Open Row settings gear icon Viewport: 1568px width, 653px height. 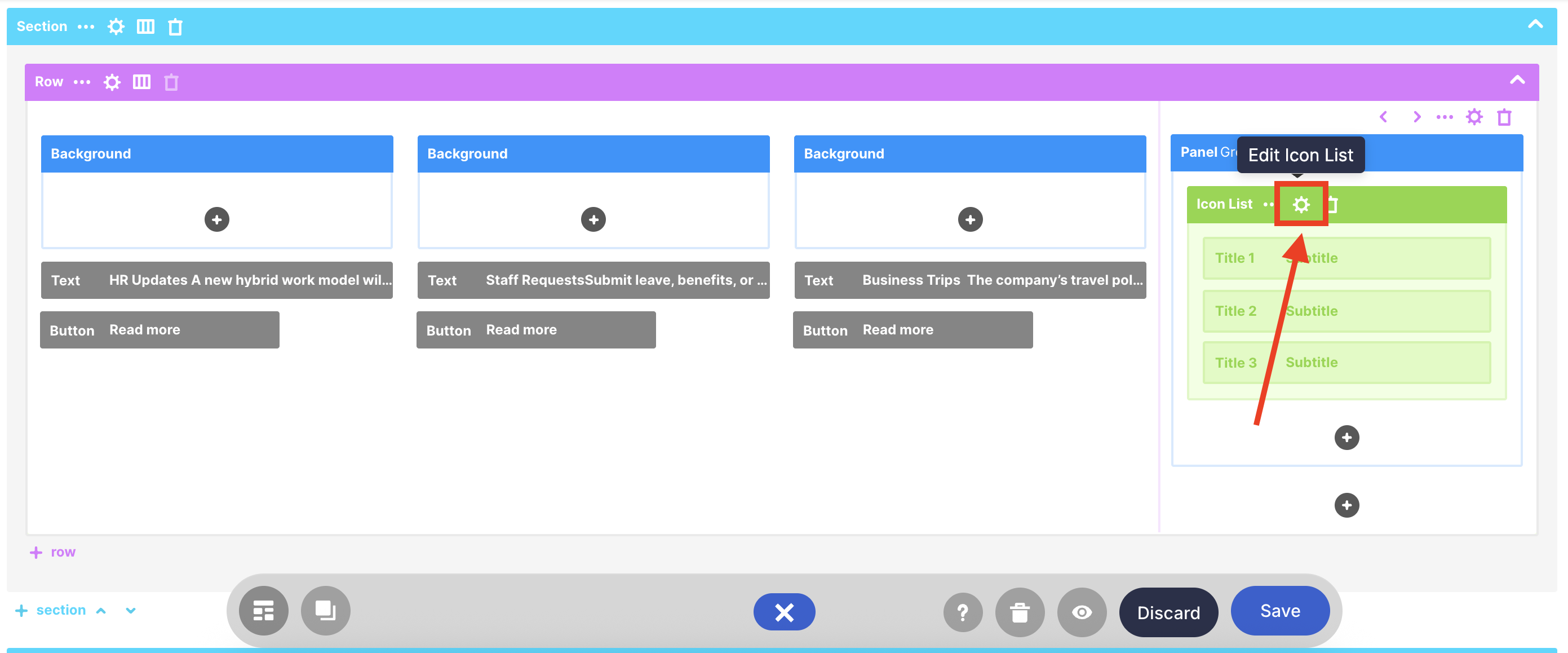(112, 82)
